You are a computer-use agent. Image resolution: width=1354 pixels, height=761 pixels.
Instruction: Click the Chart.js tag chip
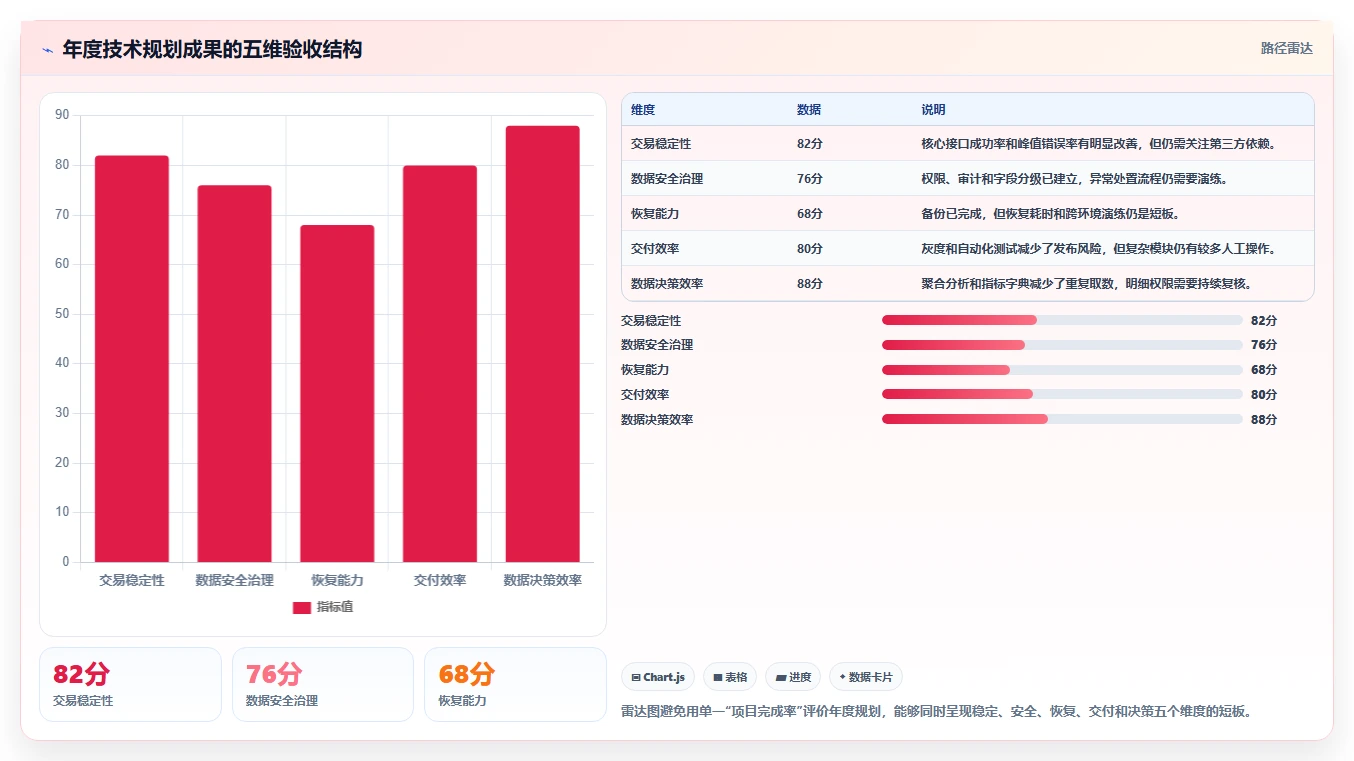tap(658, 677)
